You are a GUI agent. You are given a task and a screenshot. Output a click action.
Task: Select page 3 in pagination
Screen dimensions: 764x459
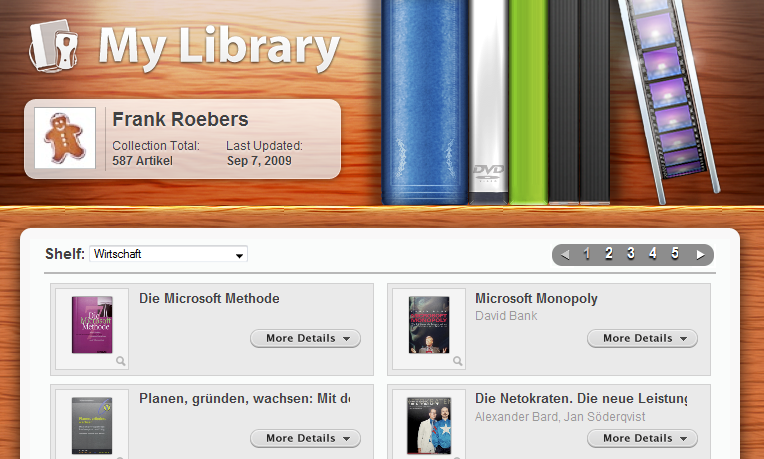[630, 253]
